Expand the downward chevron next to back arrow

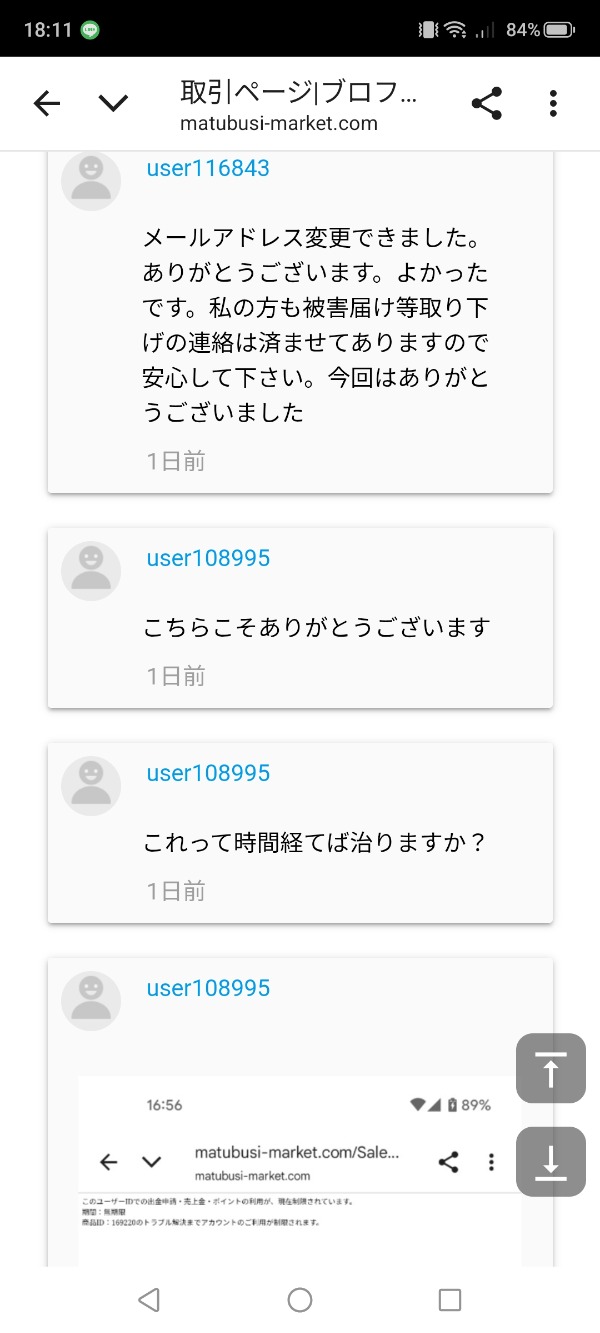pos(113,103)
